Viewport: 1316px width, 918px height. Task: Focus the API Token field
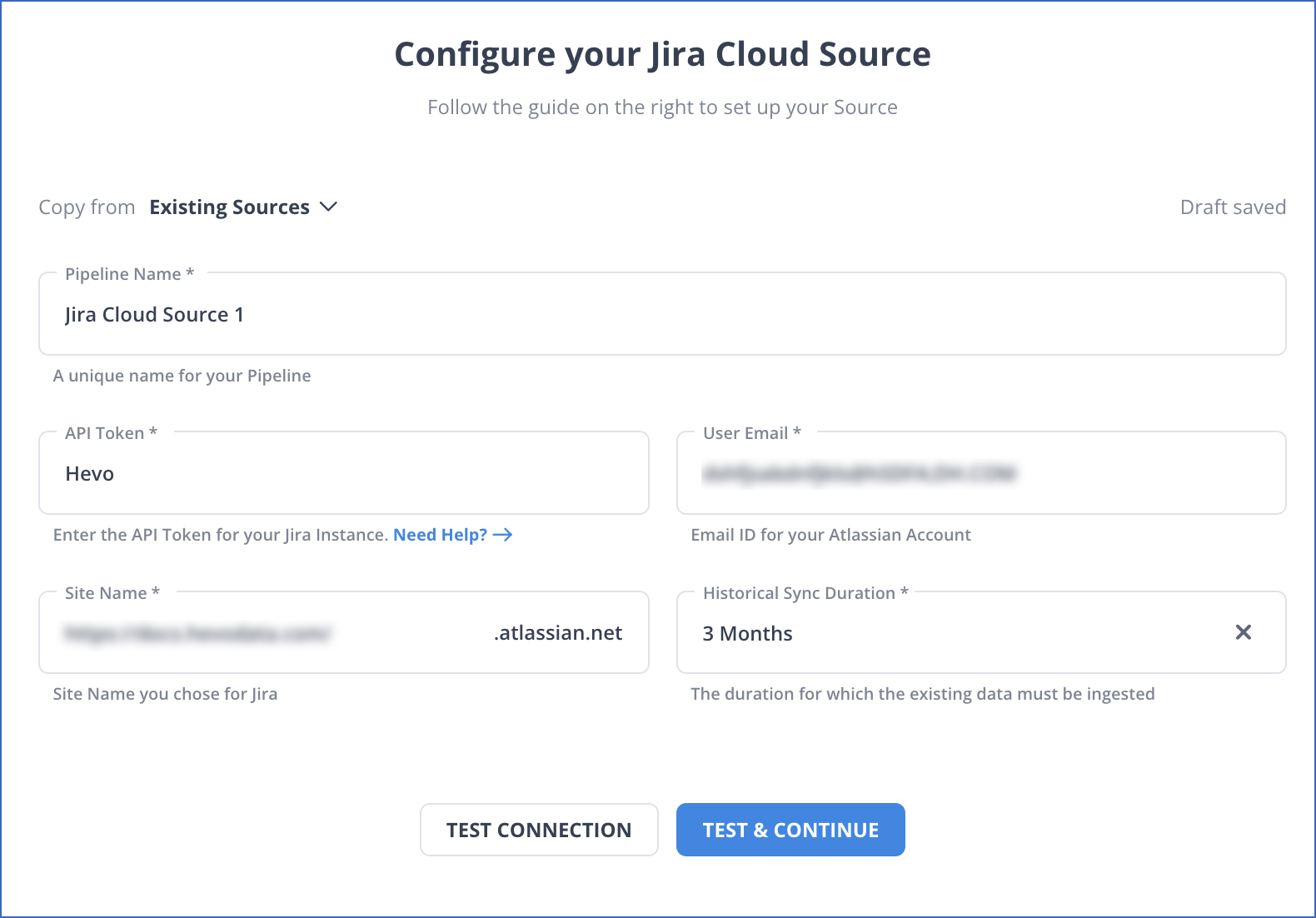(x=344, y=473)
